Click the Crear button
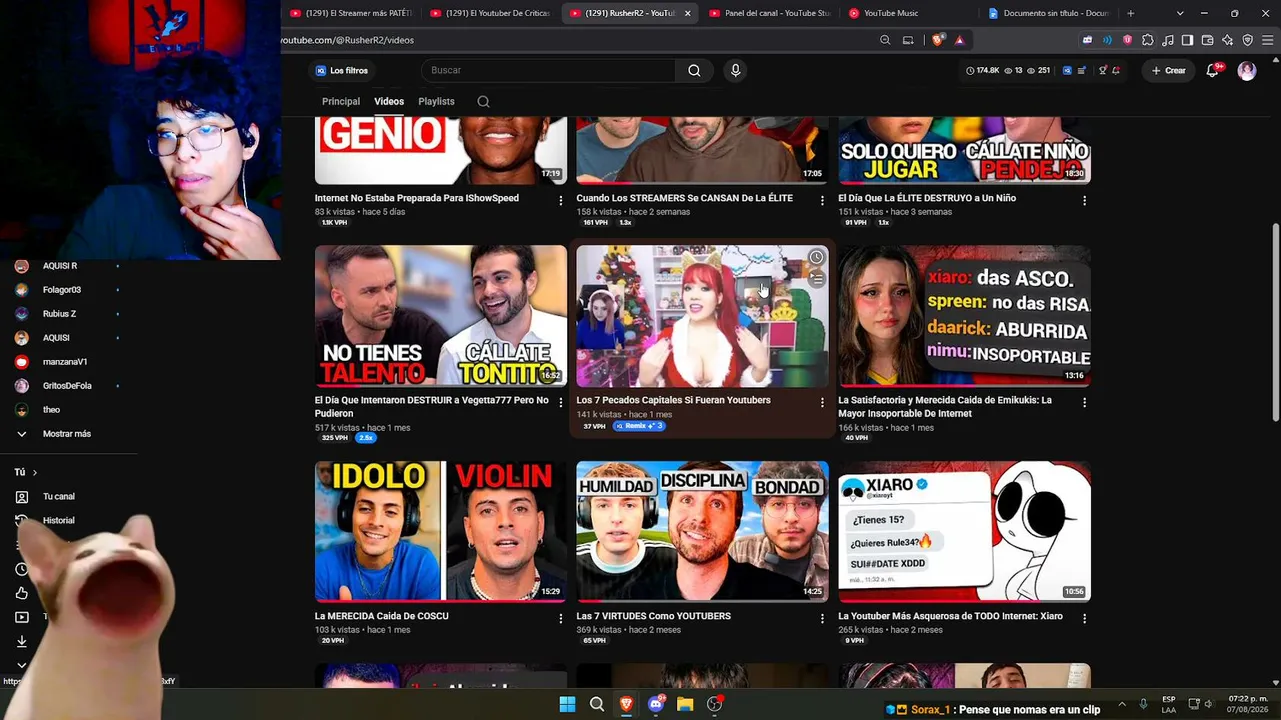Image resolution: width=1281 pixels, height=720 pixels. click(1168, 71)
